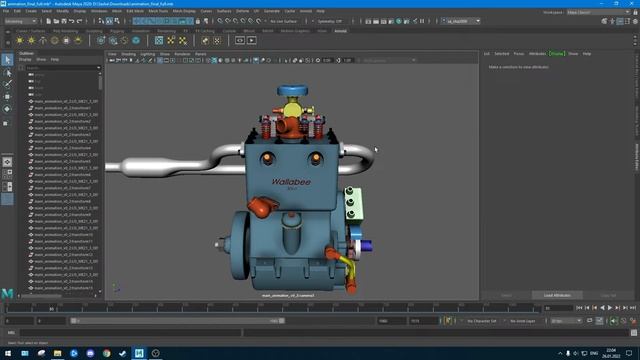The height and width of the screenshot is (360, 640).
Task: Click the Copy Tab button
Action: coord(608,295)
